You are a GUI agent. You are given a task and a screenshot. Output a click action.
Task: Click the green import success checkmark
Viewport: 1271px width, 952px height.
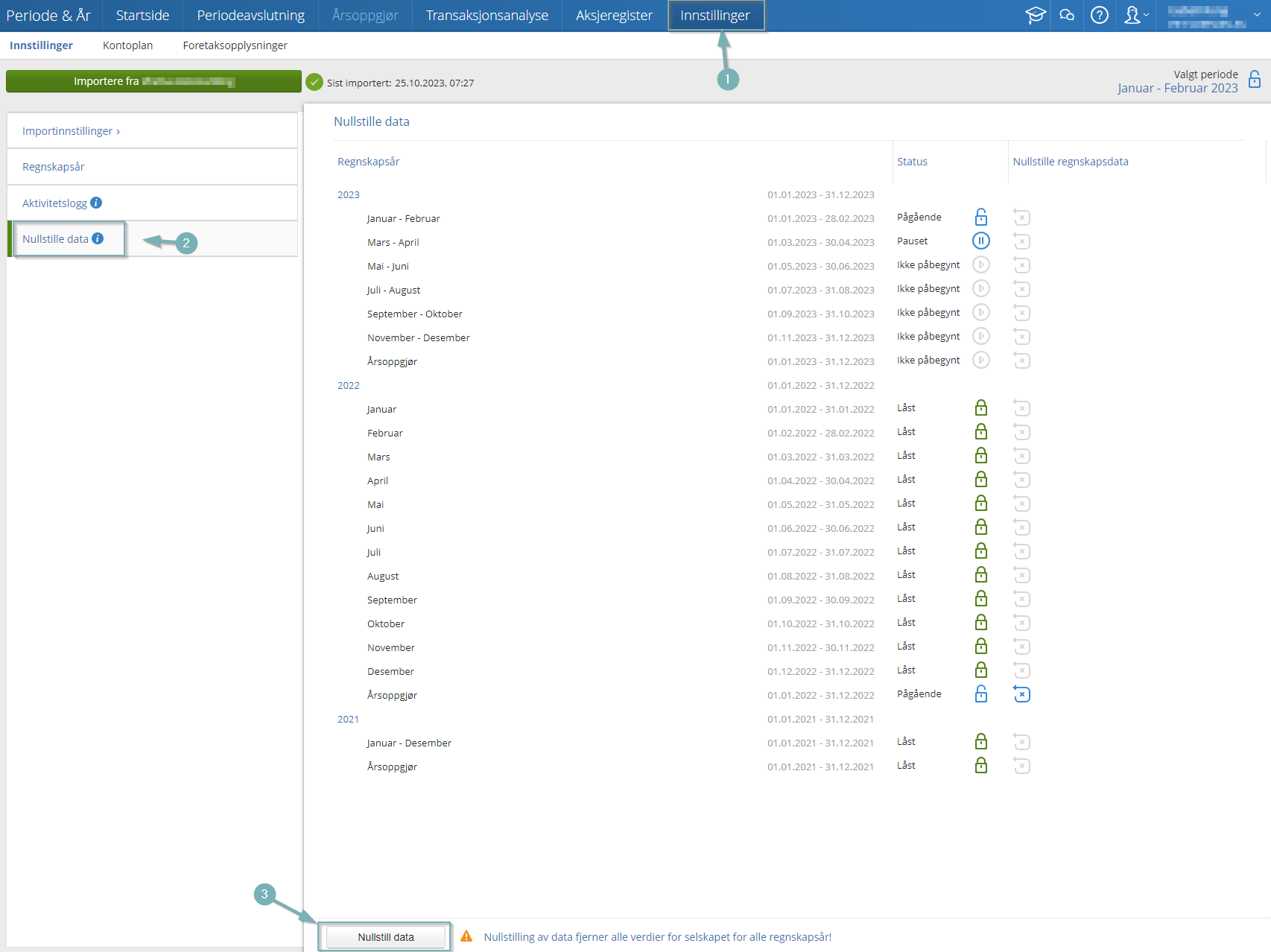(x=314, y=82)
